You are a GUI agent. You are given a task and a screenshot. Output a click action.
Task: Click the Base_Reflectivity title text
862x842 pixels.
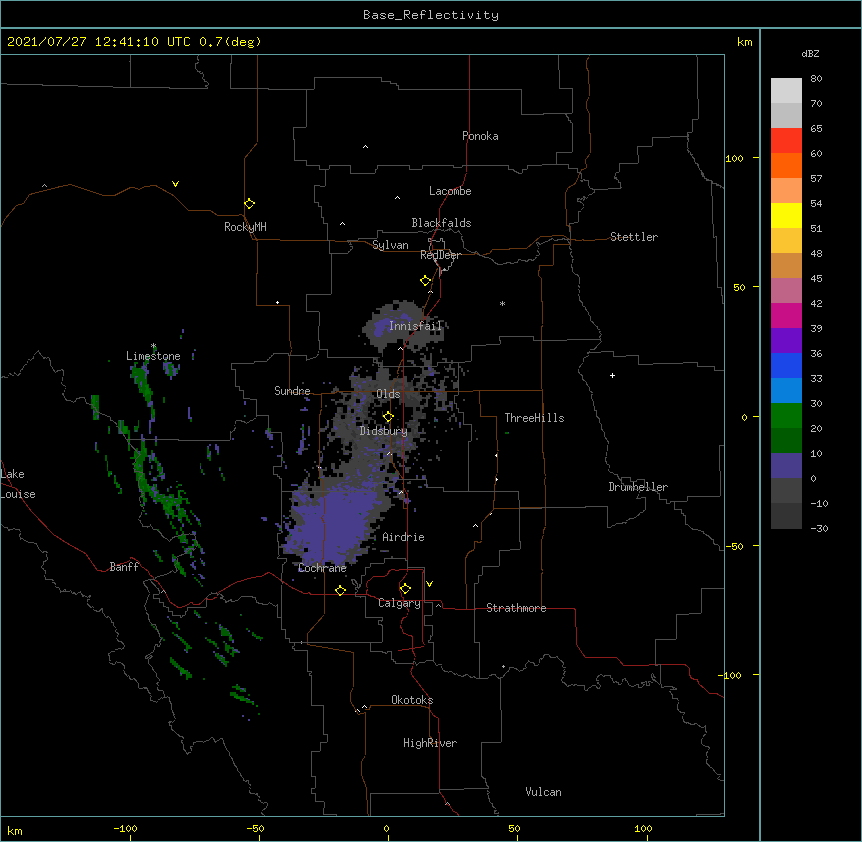[x=431, y=15]
